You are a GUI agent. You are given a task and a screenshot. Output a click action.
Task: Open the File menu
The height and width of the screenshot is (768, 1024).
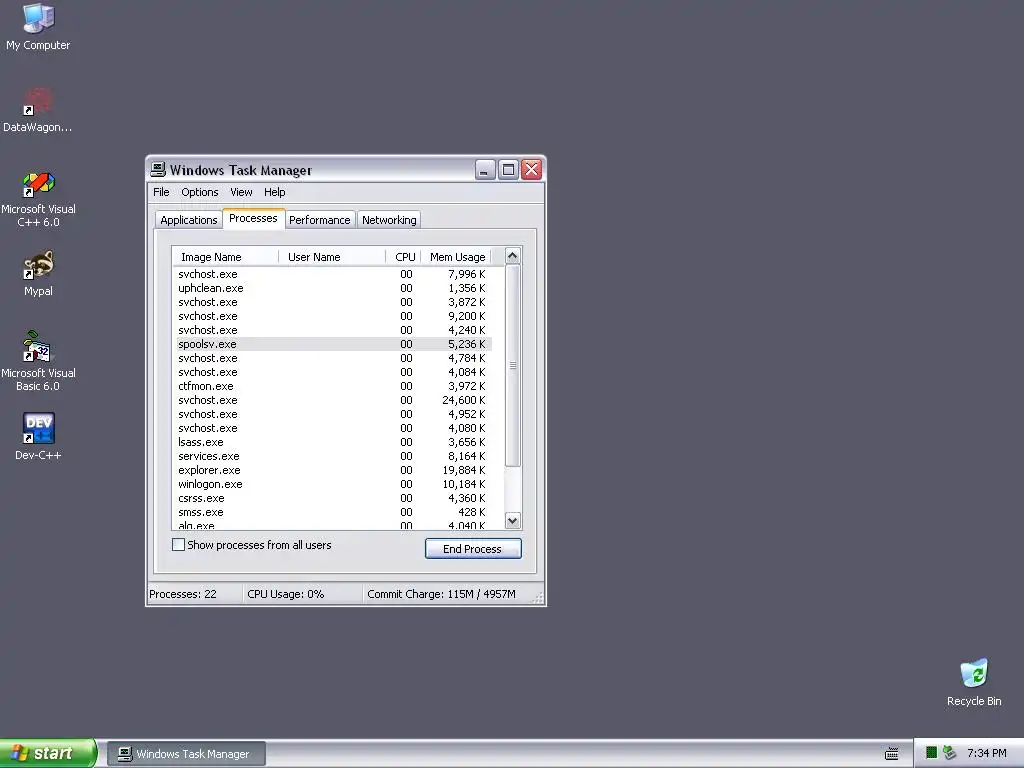(161, 192)
